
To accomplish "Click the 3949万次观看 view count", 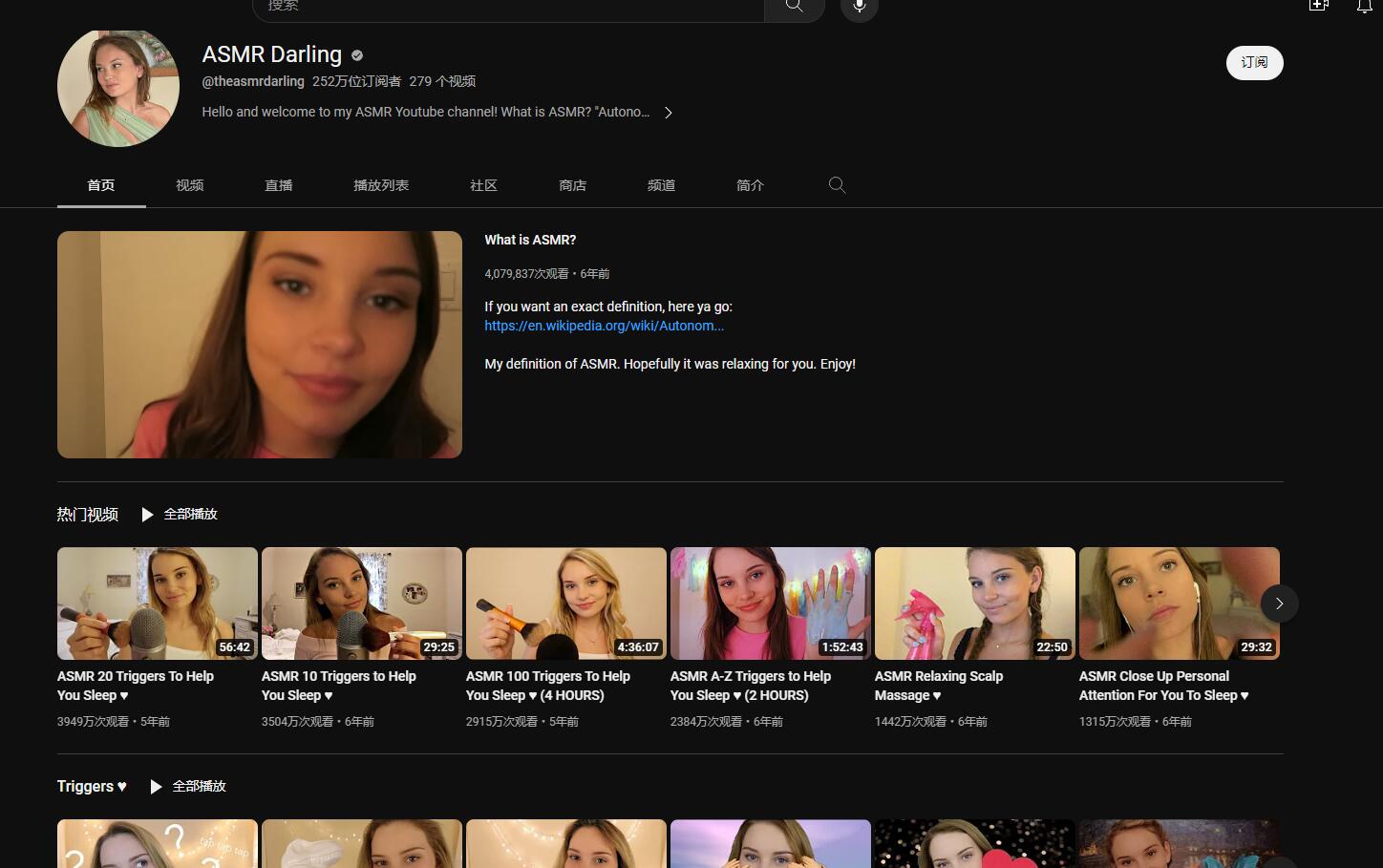I will 93,722.
